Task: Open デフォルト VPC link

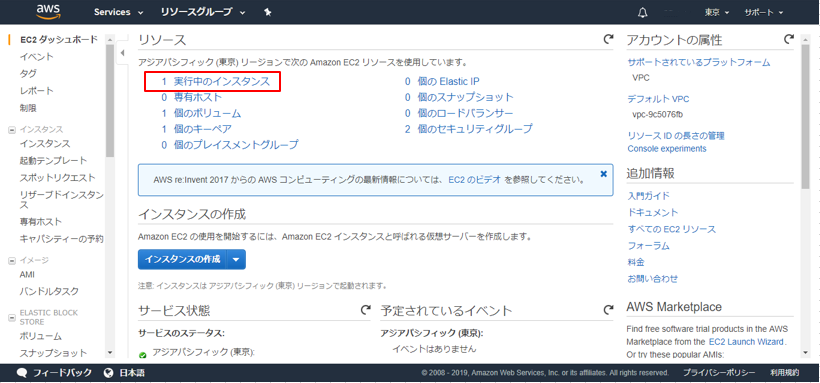Action: pos(658,99)
